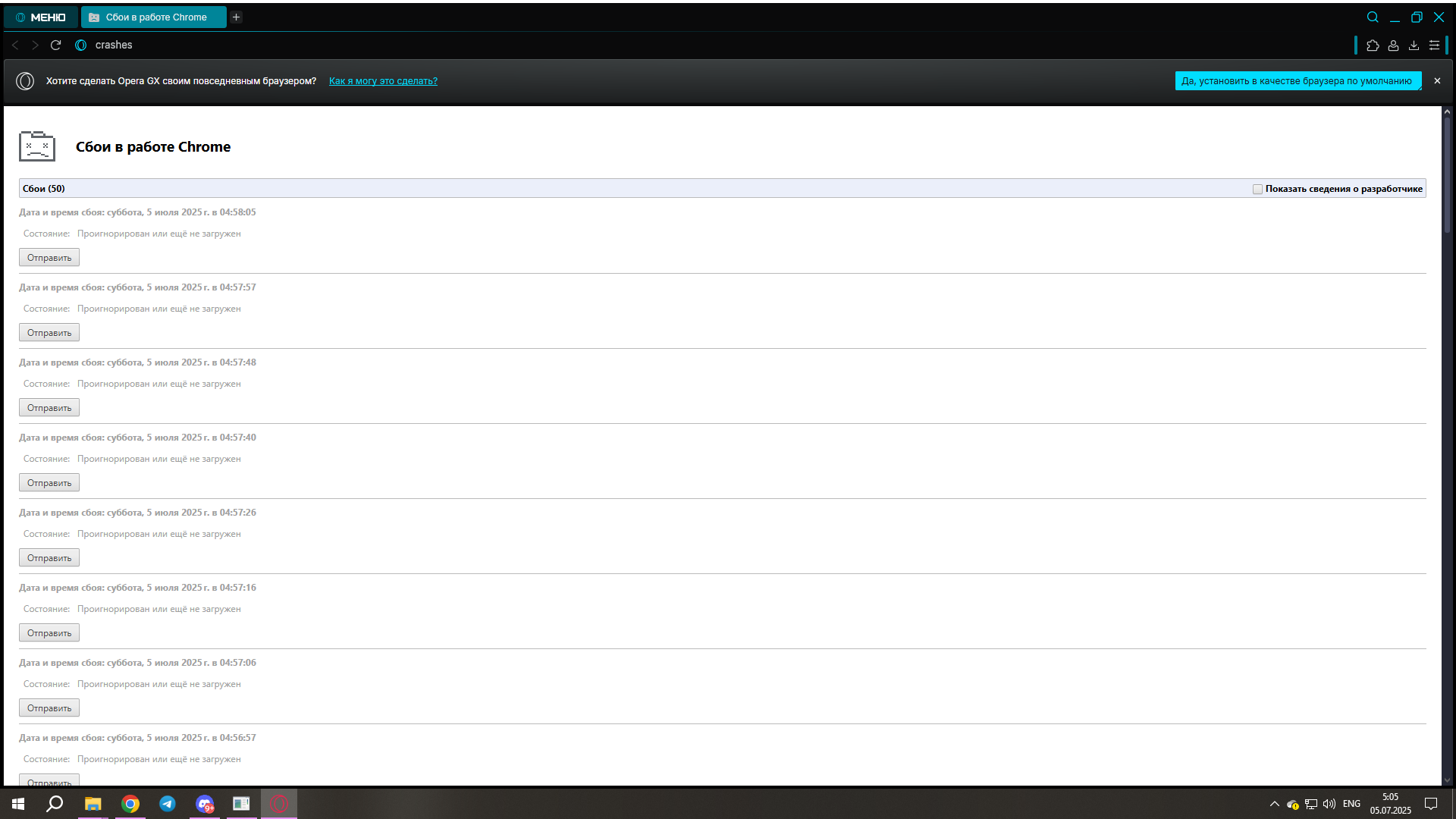
Task: Open the Discord taskbar icon
Action: 205,804
